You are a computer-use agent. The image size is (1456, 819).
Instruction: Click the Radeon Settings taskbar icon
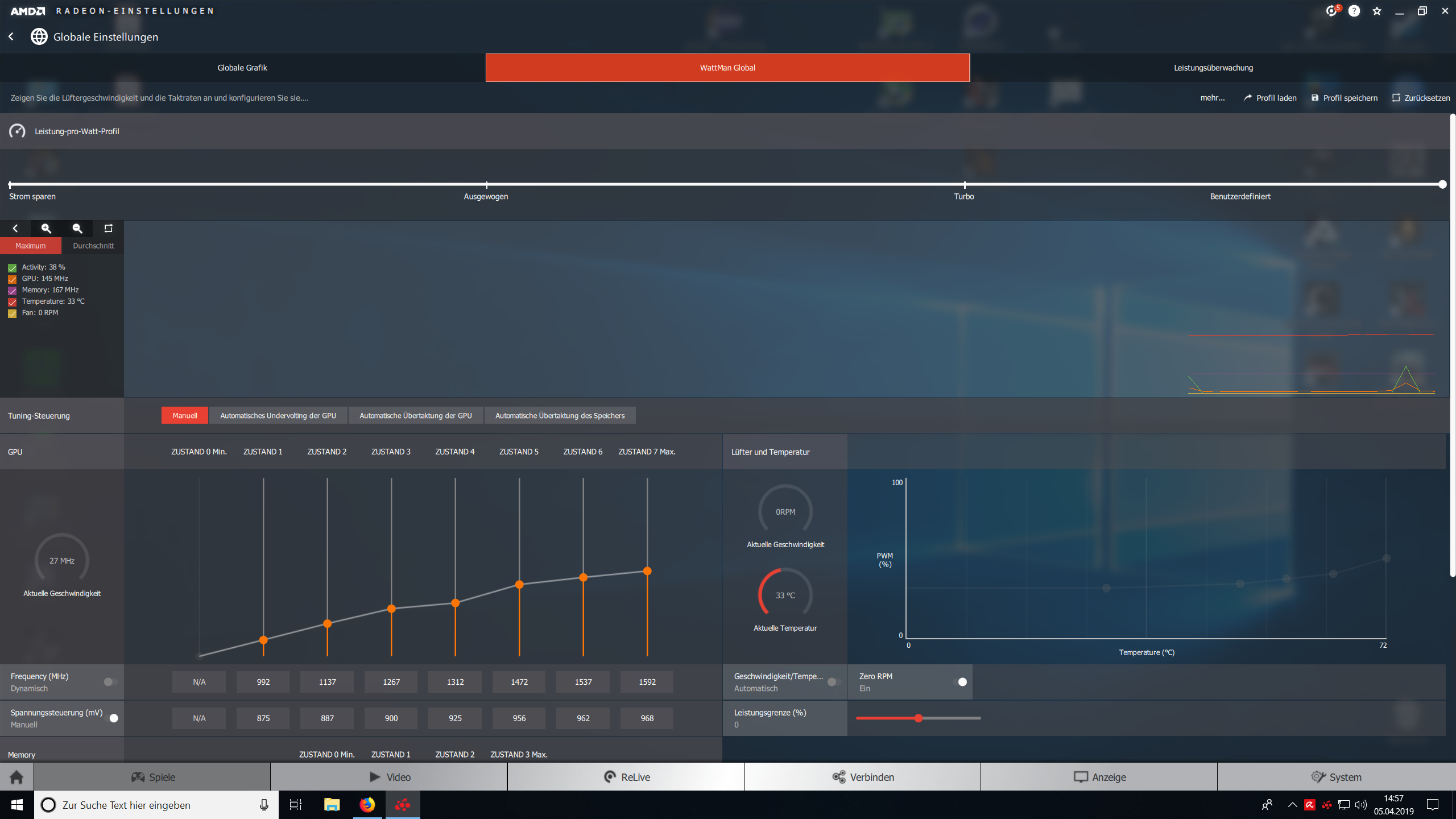click(403, 805)
